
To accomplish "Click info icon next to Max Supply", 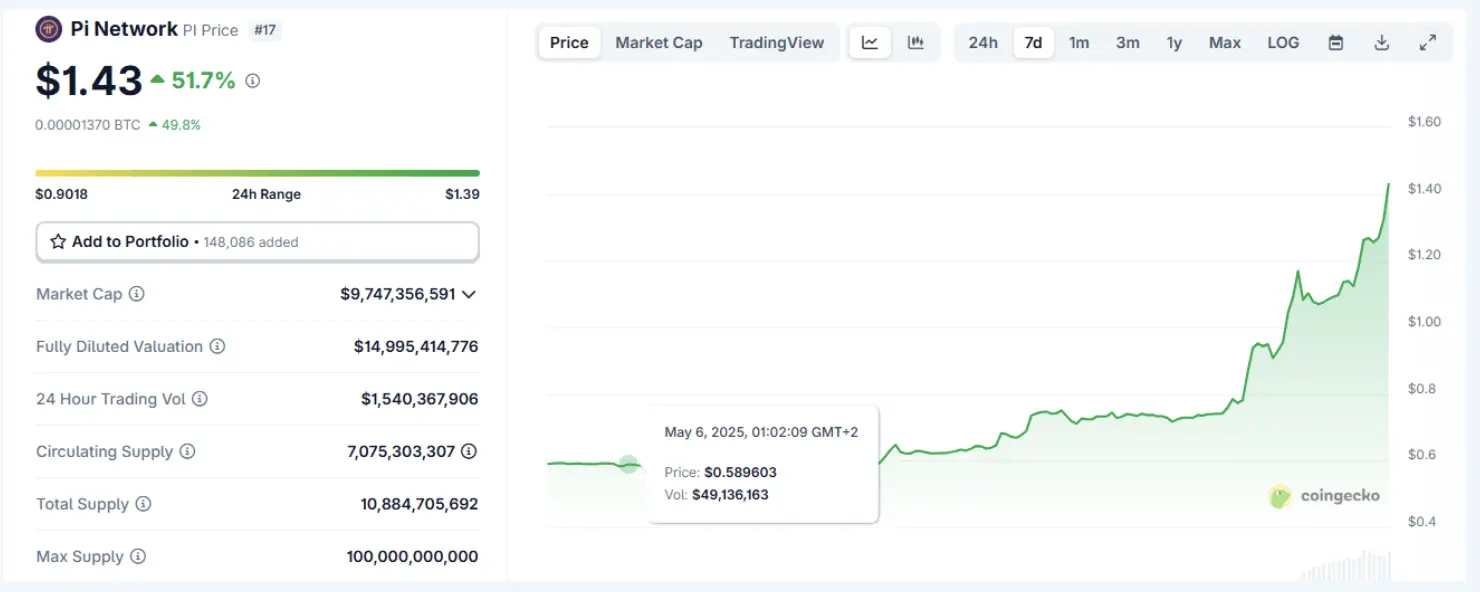I will point(138,556).
